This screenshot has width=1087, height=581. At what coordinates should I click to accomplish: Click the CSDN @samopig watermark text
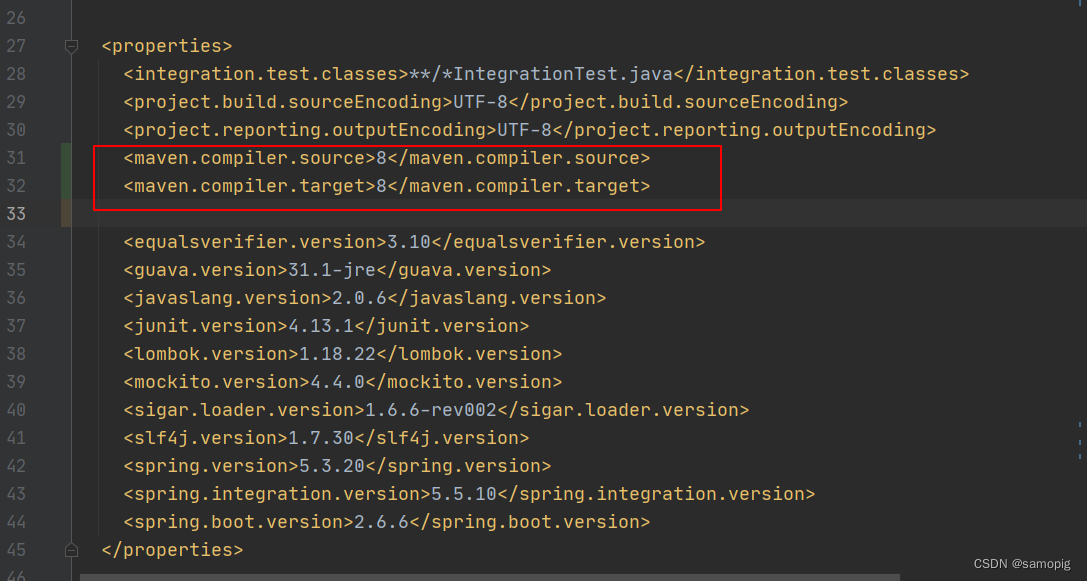click(x=1020, y=563)
